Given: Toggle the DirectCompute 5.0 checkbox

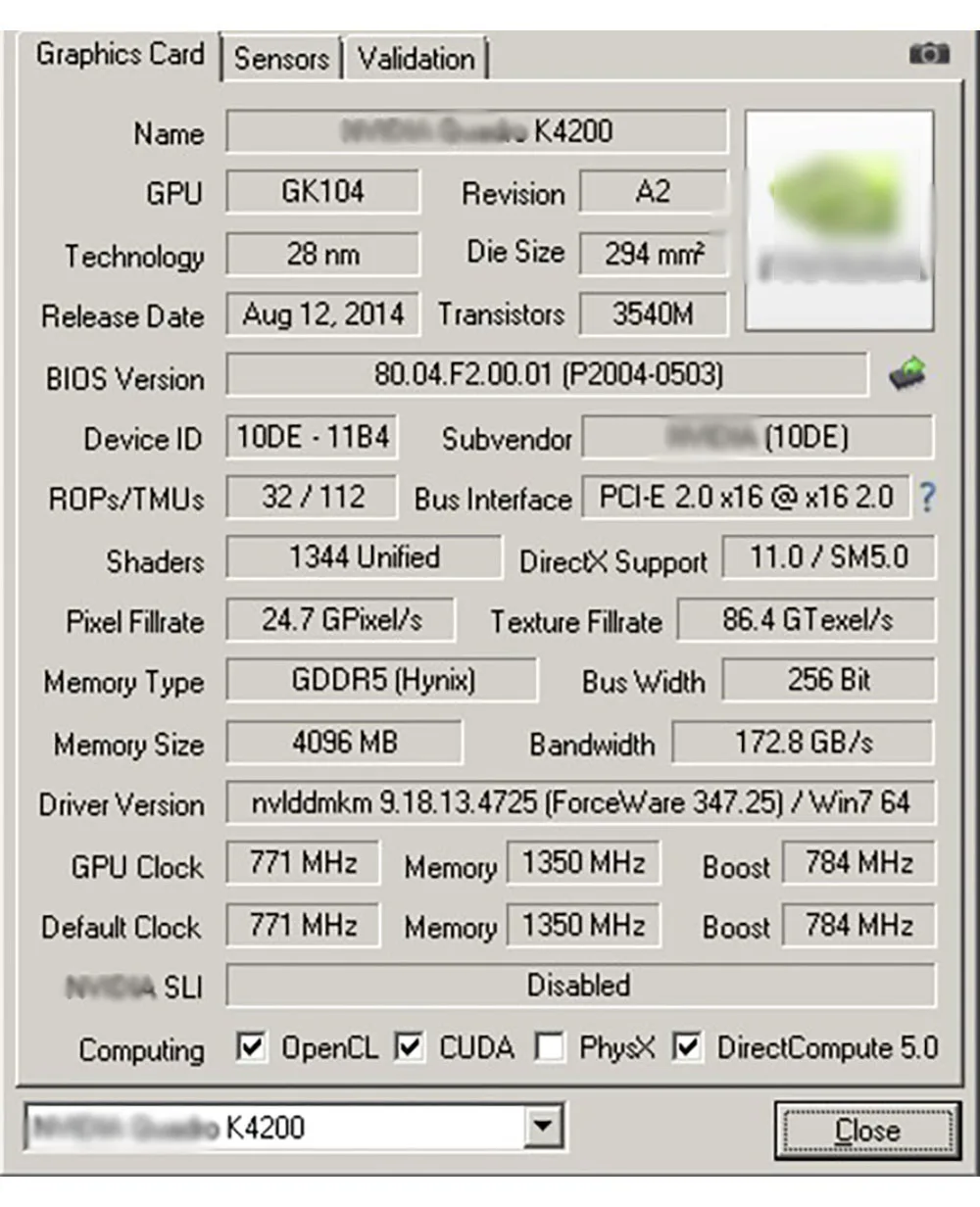Looking at the screenshot, I should [688, 1047].
